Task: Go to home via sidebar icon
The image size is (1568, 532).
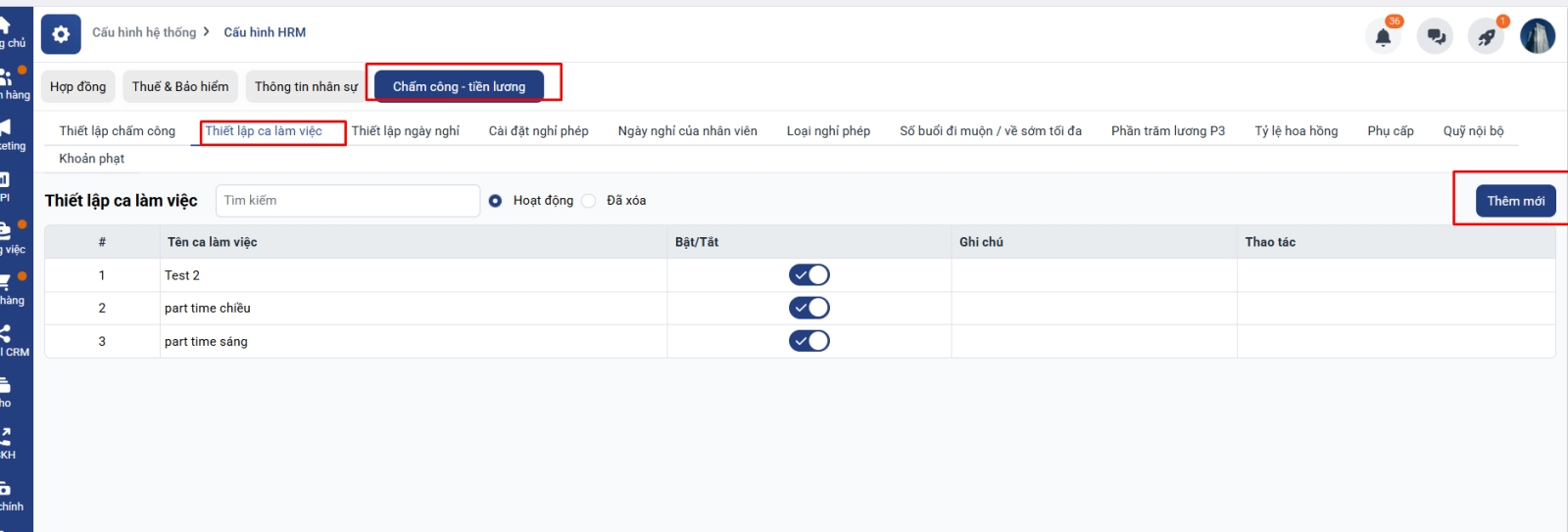Action: click(x=6, y=25)
